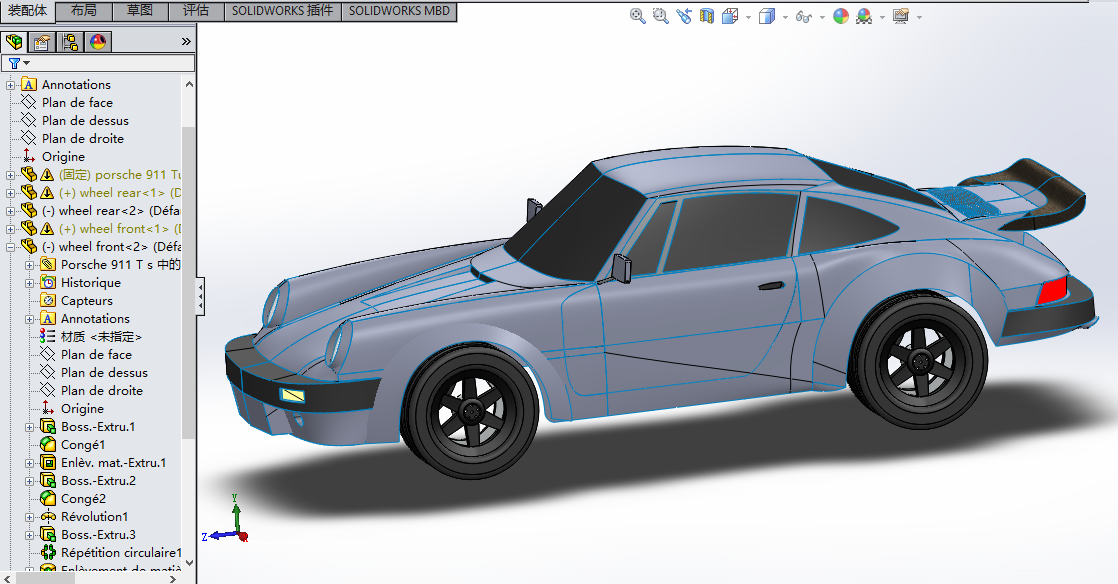The width and height of the screenshot is (1118, 584).
Task: Expand the wheel rear<2> node
Action: click(x=10, y=211)
